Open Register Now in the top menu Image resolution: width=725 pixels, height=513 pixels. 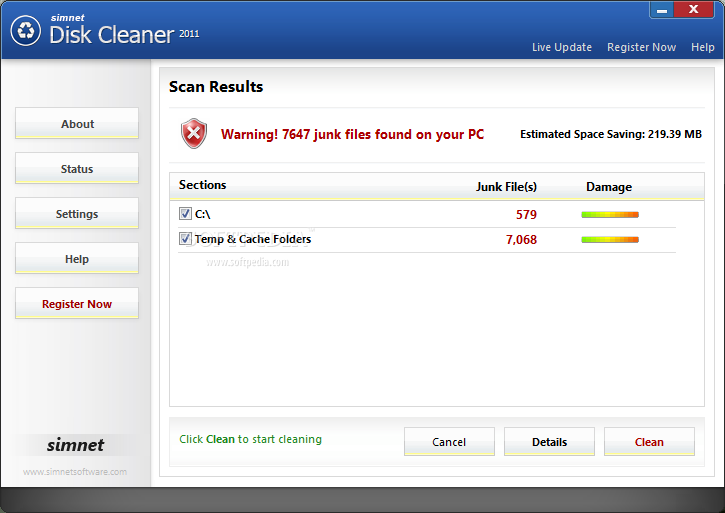(641, 47)
